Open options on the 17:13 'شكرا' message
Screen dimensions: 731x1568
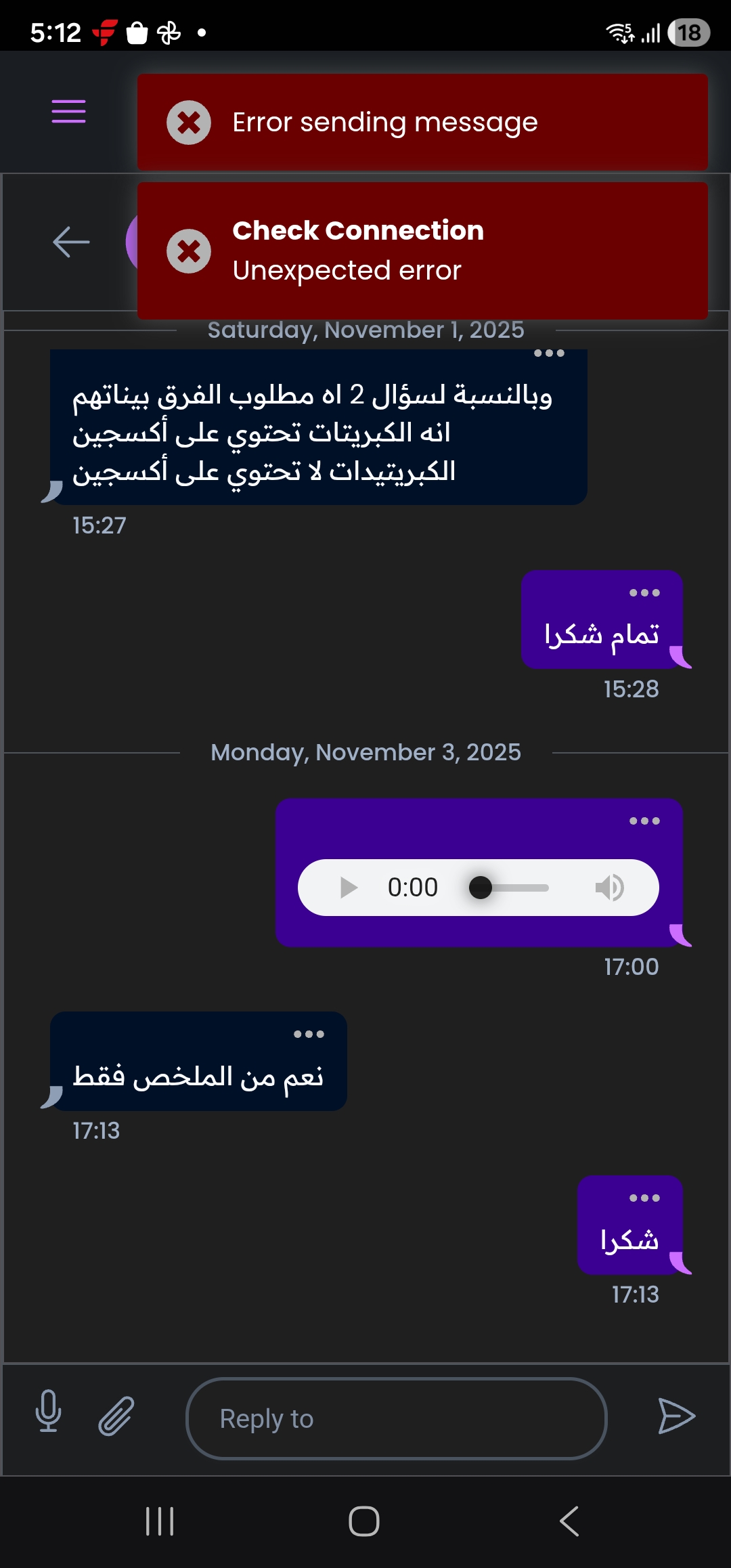point(644,1198)
